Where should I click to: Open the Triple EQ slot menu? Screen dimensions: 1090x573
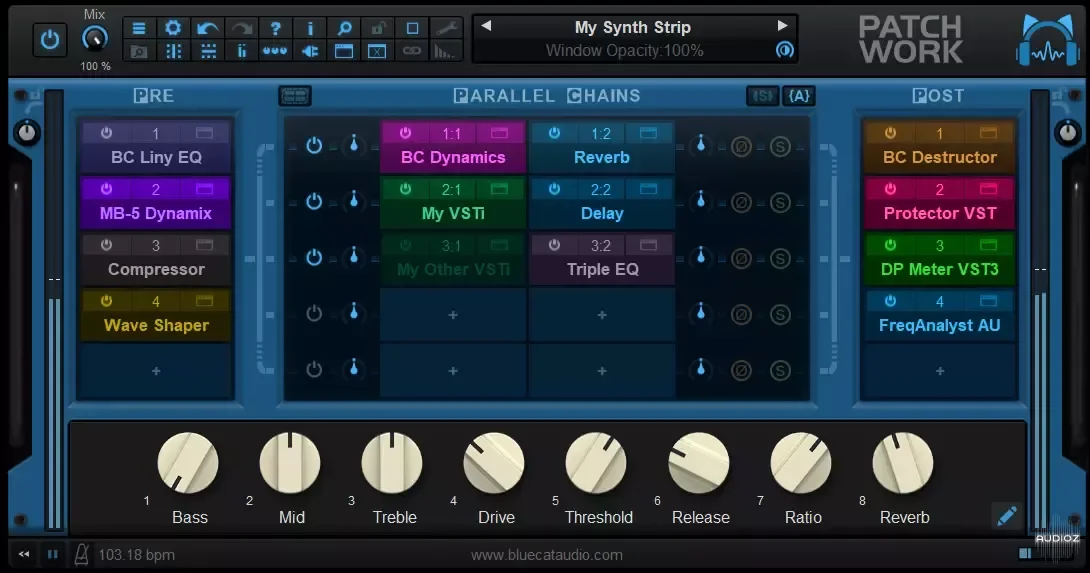click(x=603, y=270)
